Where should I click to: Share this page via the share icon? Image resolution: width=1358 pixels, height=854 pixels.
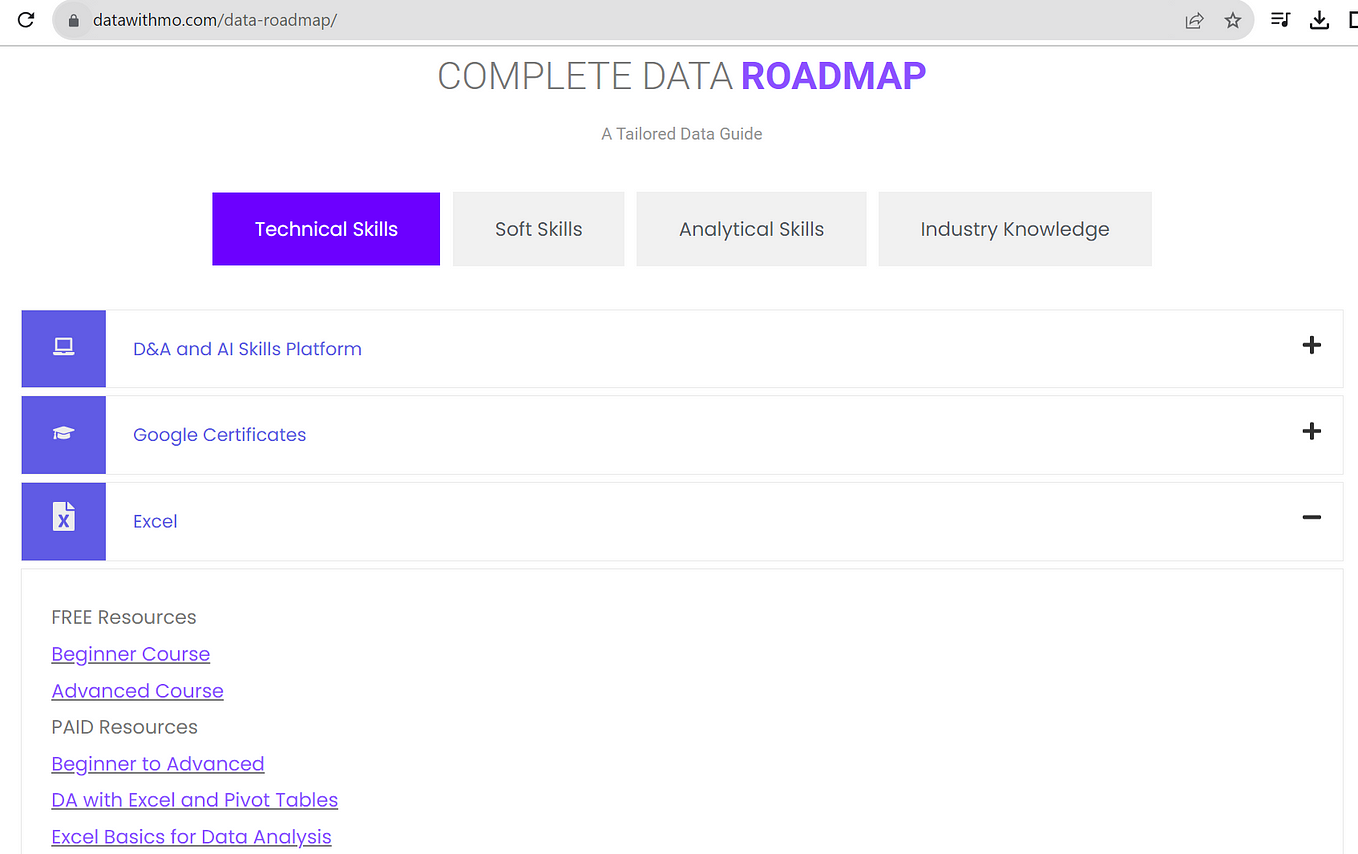pyautogui.click(x=1194, y=20)
